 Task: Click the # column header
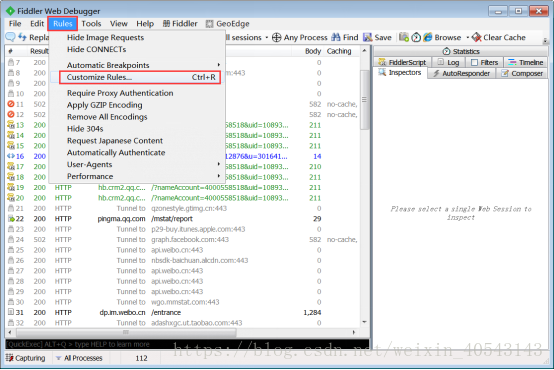click(x=16, y=51)
